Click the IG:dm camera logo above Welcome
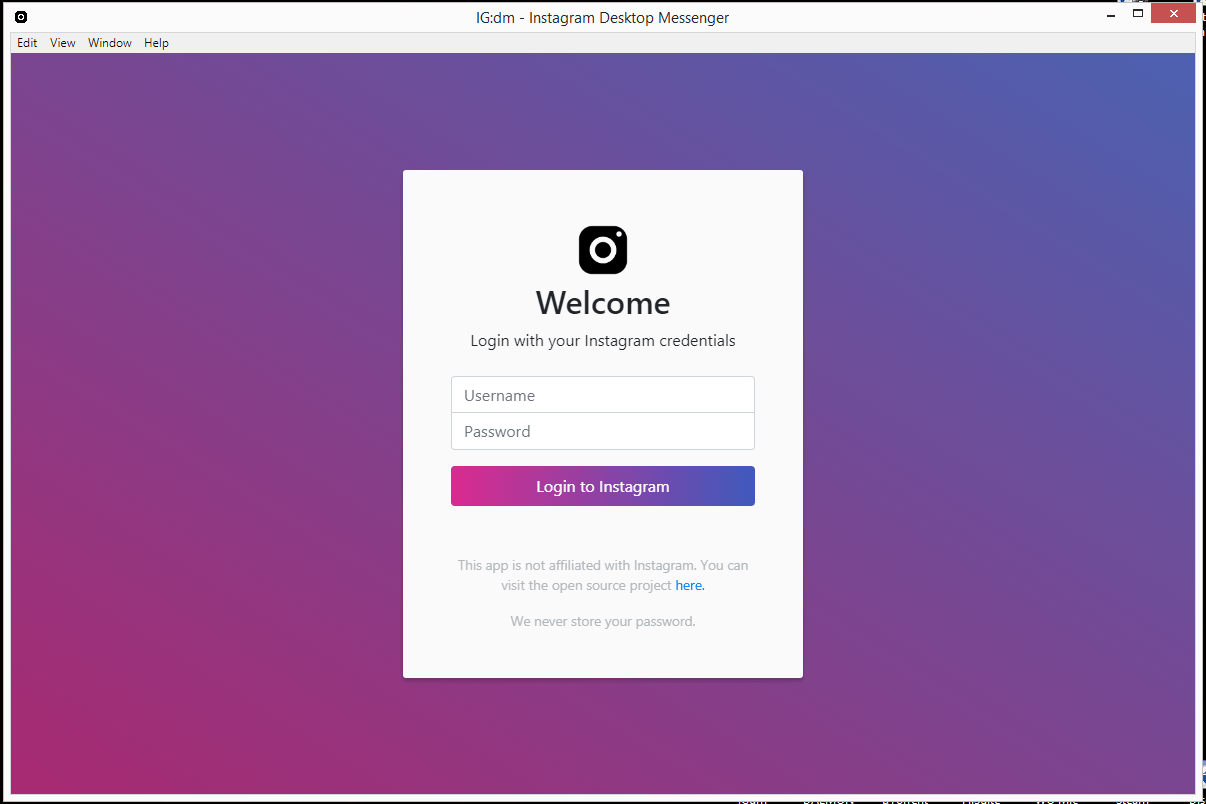The image size is (1206, 804). click(603, 250)
